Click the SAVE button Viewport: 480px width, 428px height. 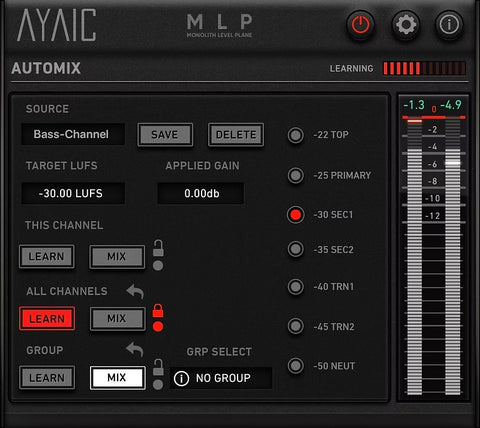point(165,135)
